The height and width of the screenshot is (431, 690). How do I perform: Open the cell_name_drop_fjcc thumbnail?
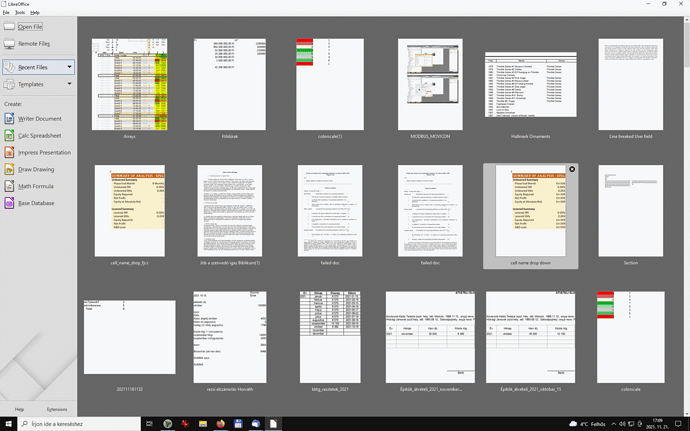[x=130, y=211]
